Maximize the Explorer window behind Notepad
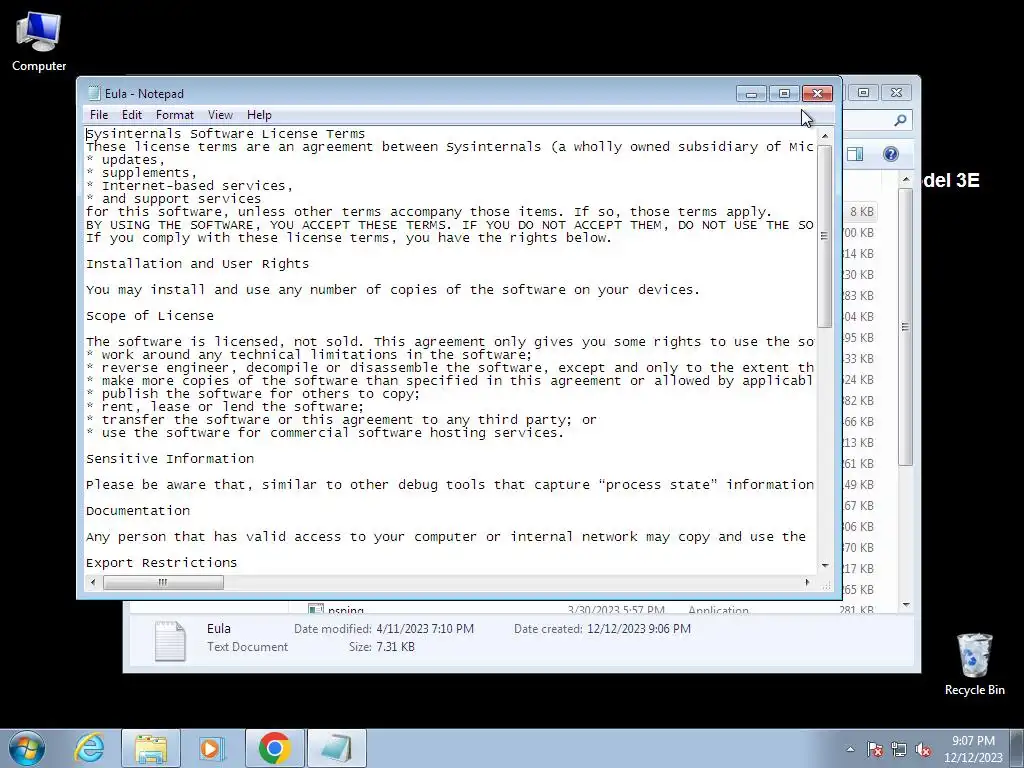This screenshot has width=1024, height=768. coord(863,93)
